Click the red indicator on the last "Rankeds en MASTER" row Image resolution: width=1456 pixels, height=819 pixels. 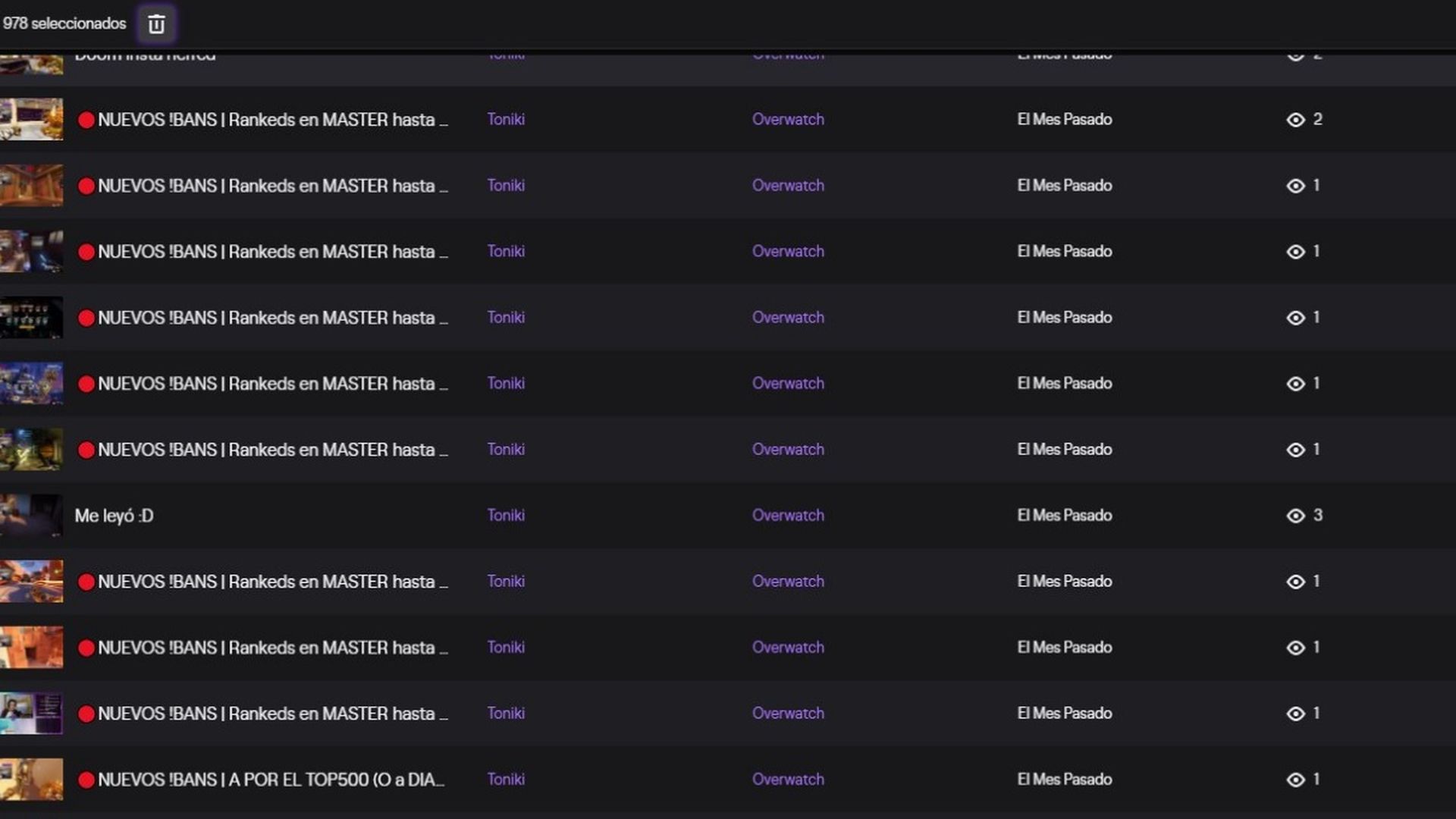[x=86, y=714]
